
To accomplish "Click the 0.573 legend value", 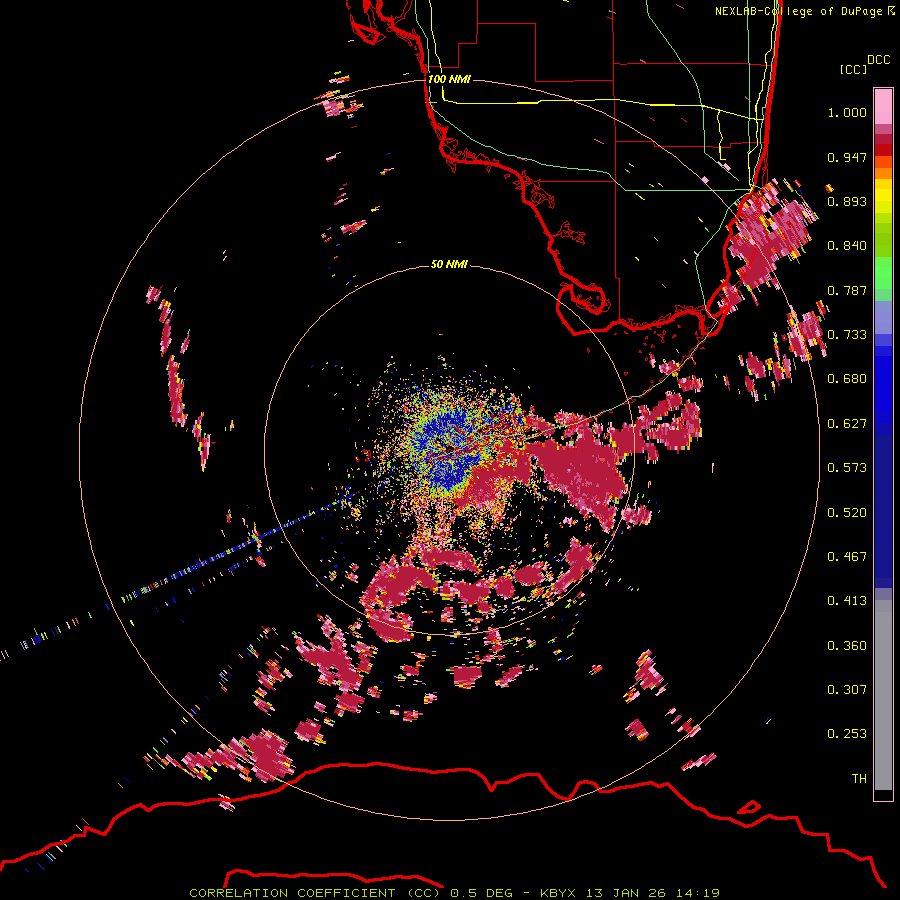I will (847, 468).
